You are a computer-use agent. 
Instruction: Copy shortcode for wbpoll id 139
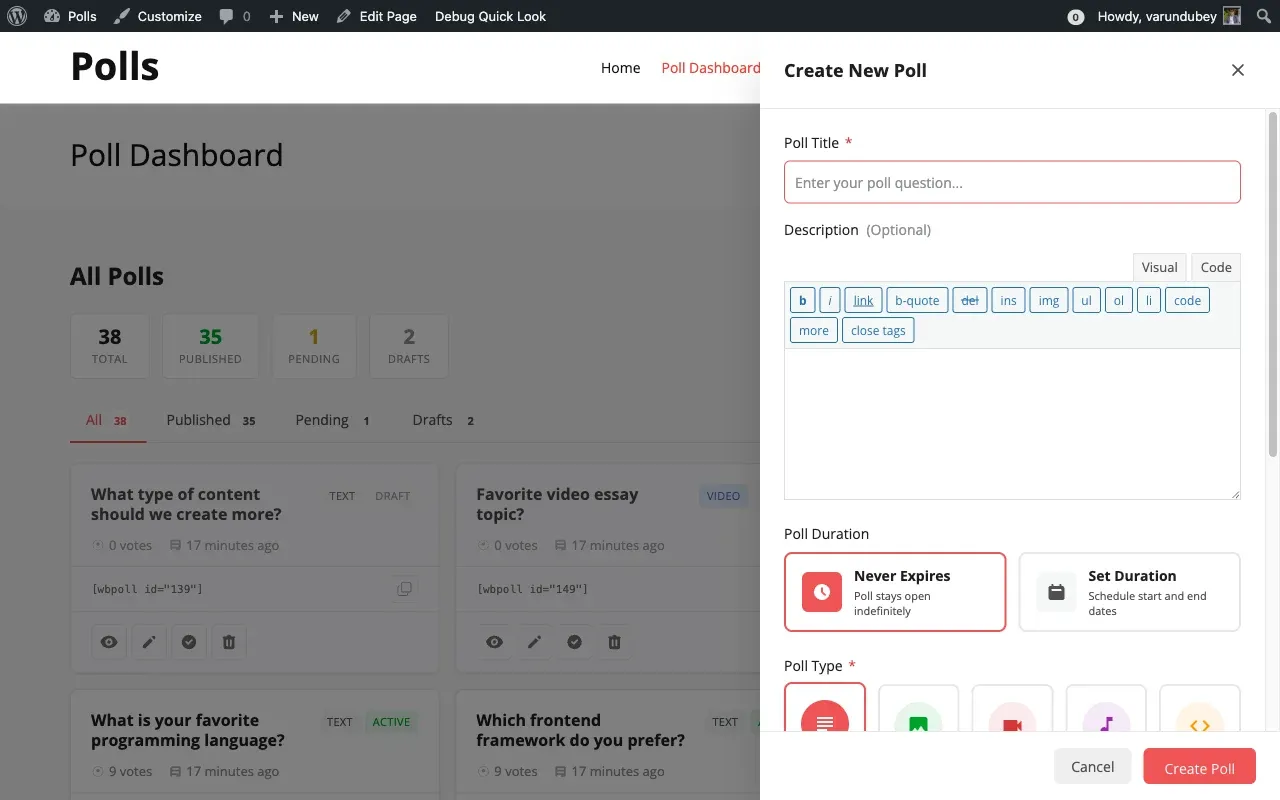click(404, 589)
